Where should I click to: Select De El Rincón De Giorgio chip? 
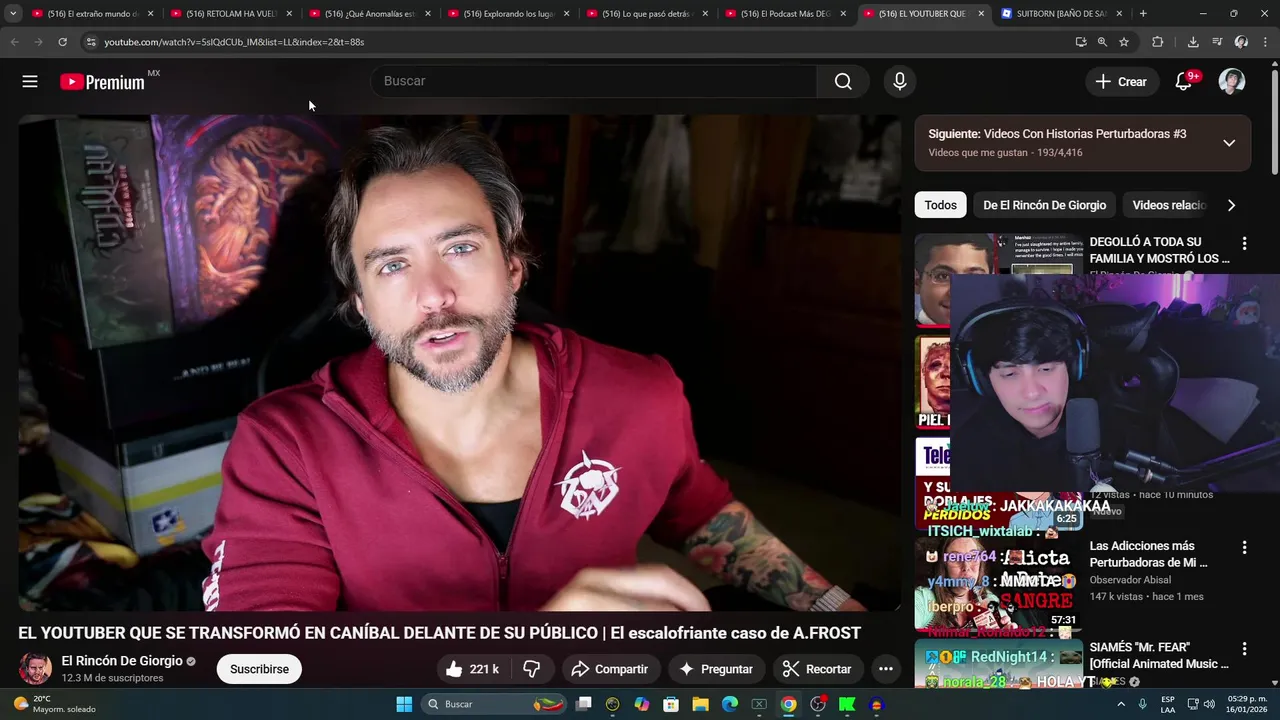click(1044, 205)
